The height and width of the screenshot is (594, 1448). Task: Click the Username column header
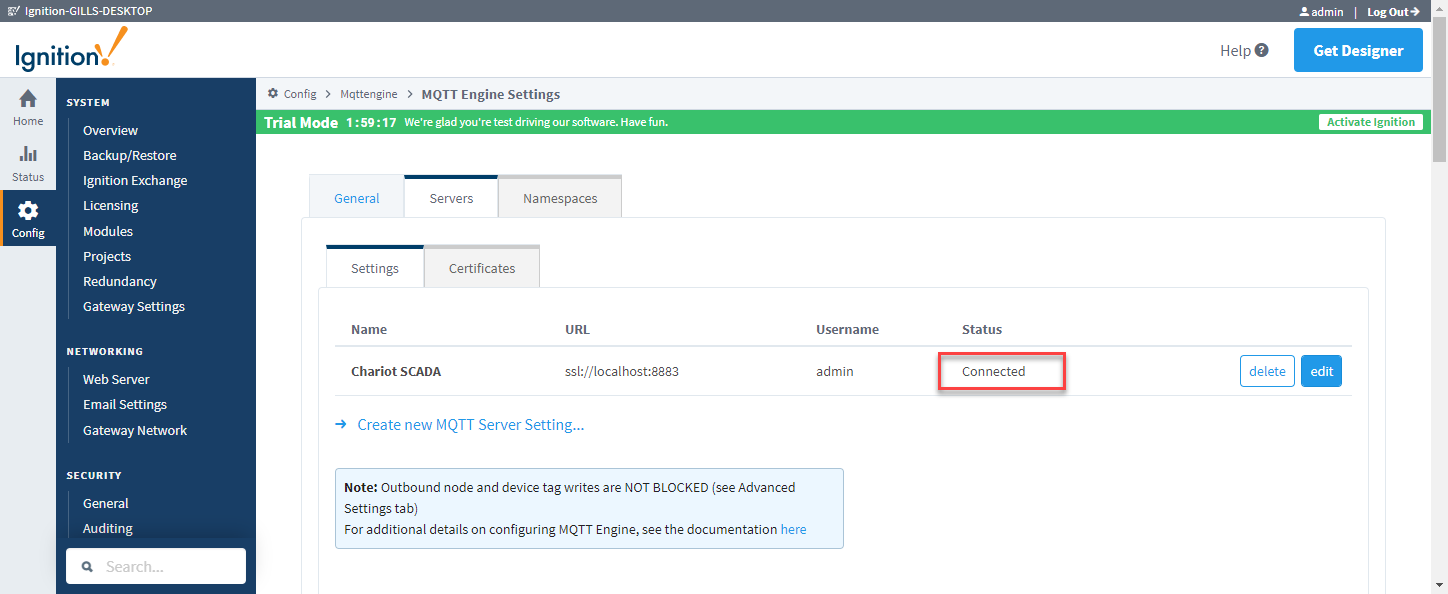847,329
